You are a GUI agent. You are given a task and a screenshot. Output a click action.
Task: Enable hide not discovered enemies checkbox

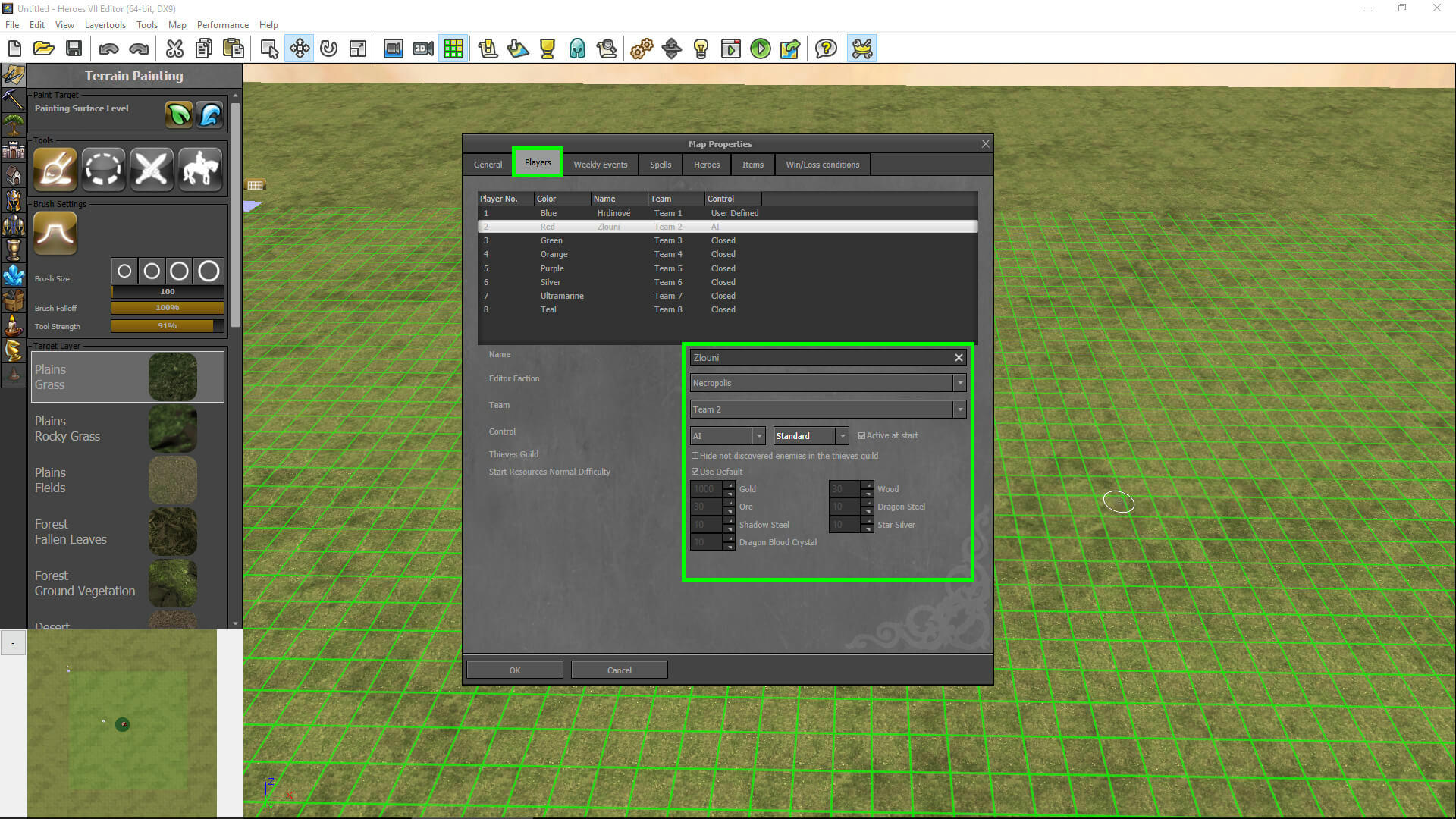point(695,456)
